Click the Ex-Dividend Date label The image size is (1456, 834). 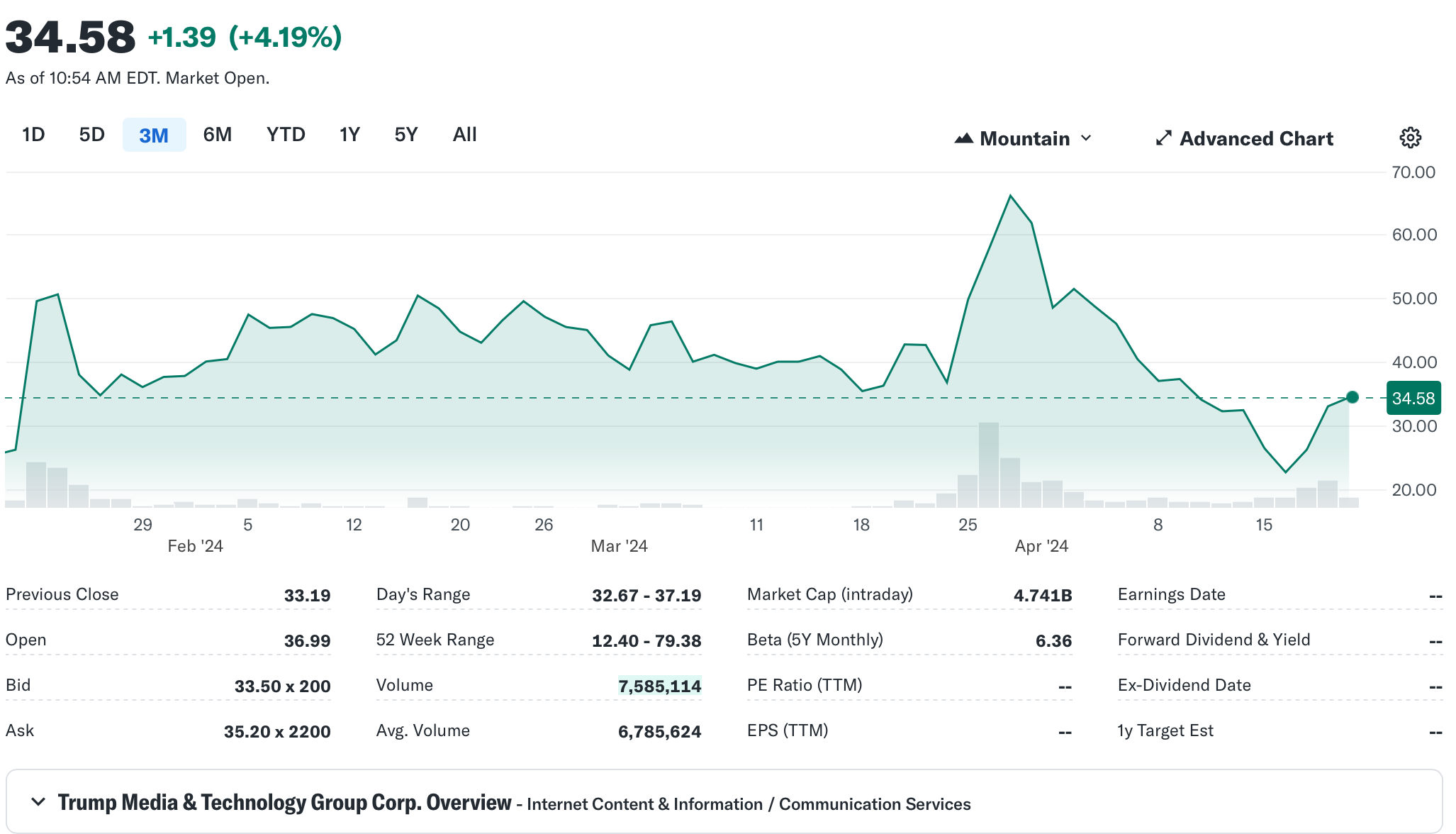(1184, 685)
